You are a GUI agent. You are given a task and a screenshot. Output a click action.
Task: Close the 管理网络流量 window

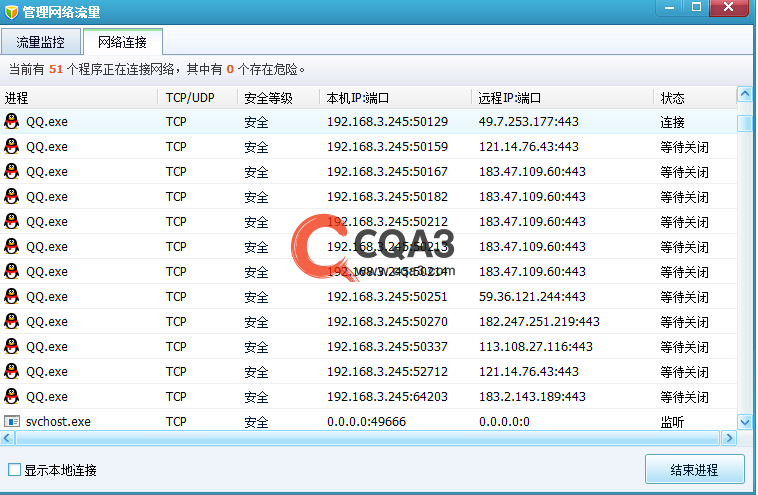tap(729, 8)
